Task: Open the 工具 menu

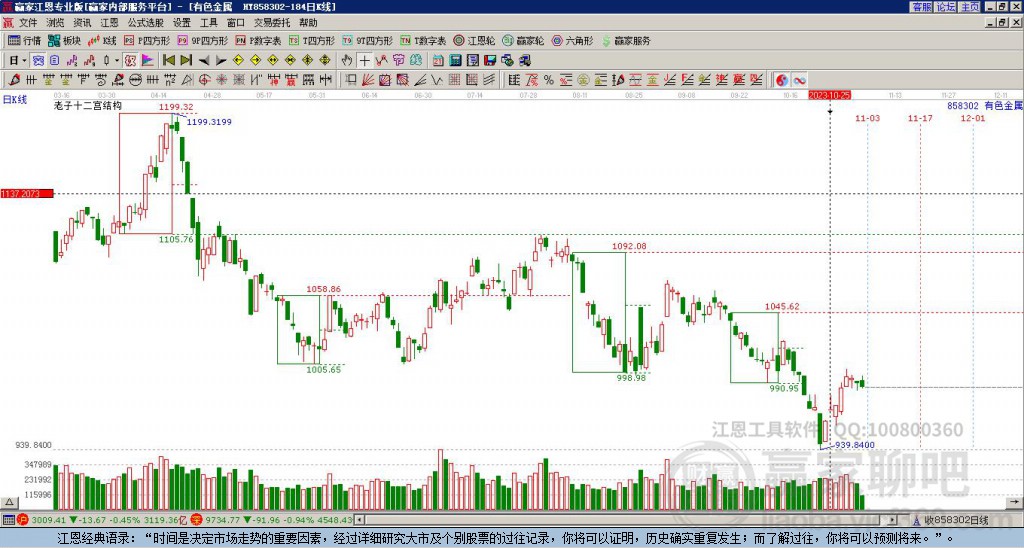Action: pyautogui.click(x=208, y=23)
